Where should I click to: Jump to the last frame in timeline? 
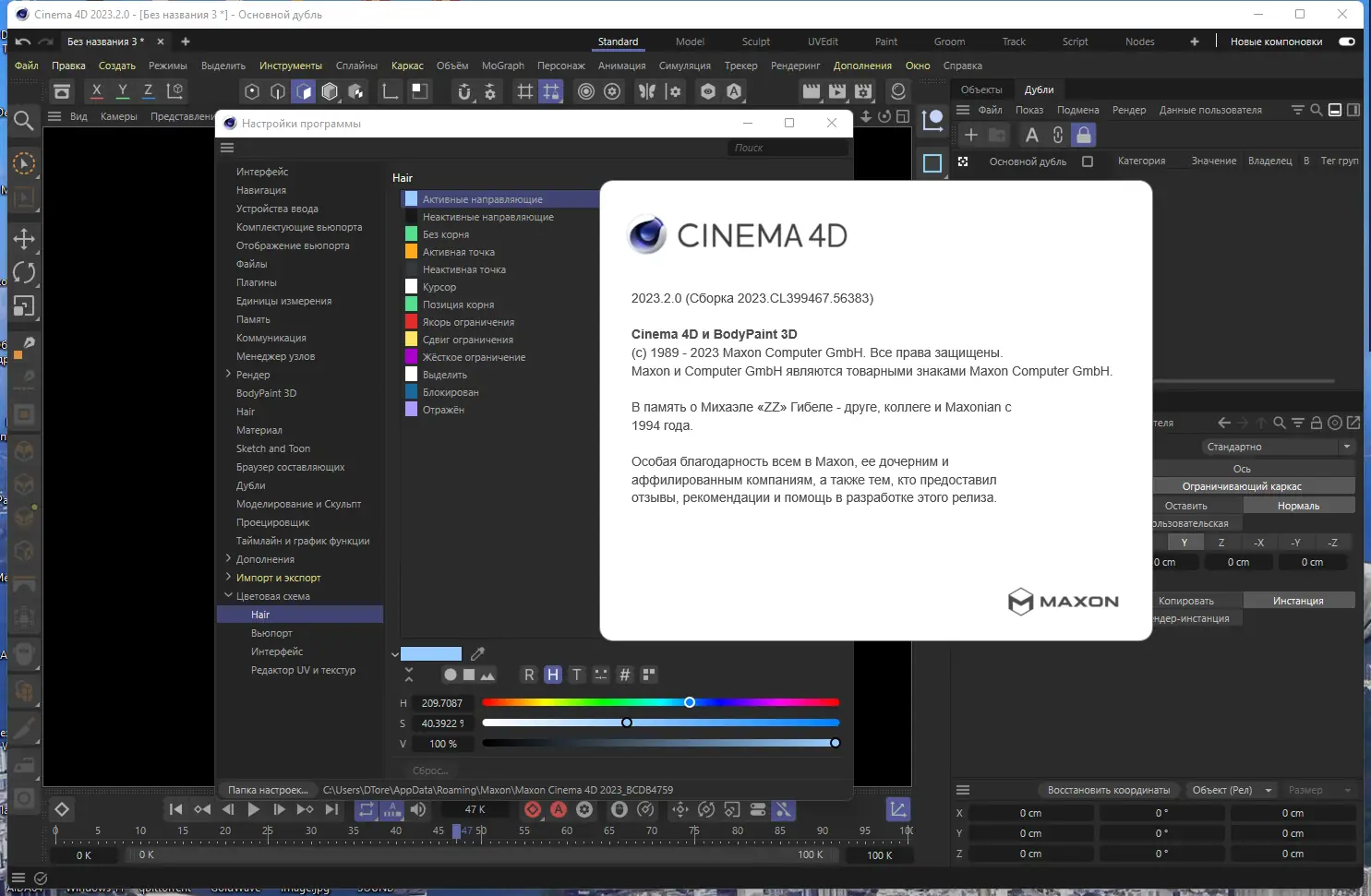tap(331, 809)
